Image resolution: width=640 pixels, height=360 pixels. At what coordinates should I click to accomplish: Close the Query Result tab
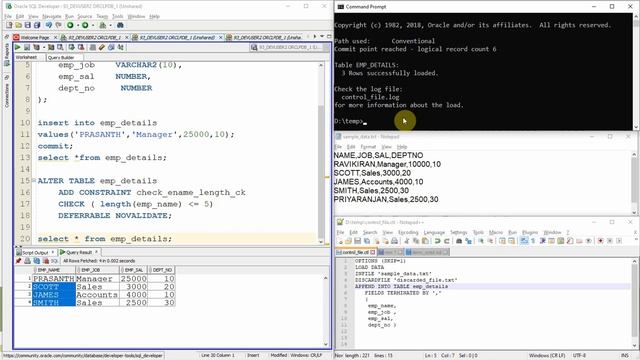pyautogui.click(x=97, y=252)
